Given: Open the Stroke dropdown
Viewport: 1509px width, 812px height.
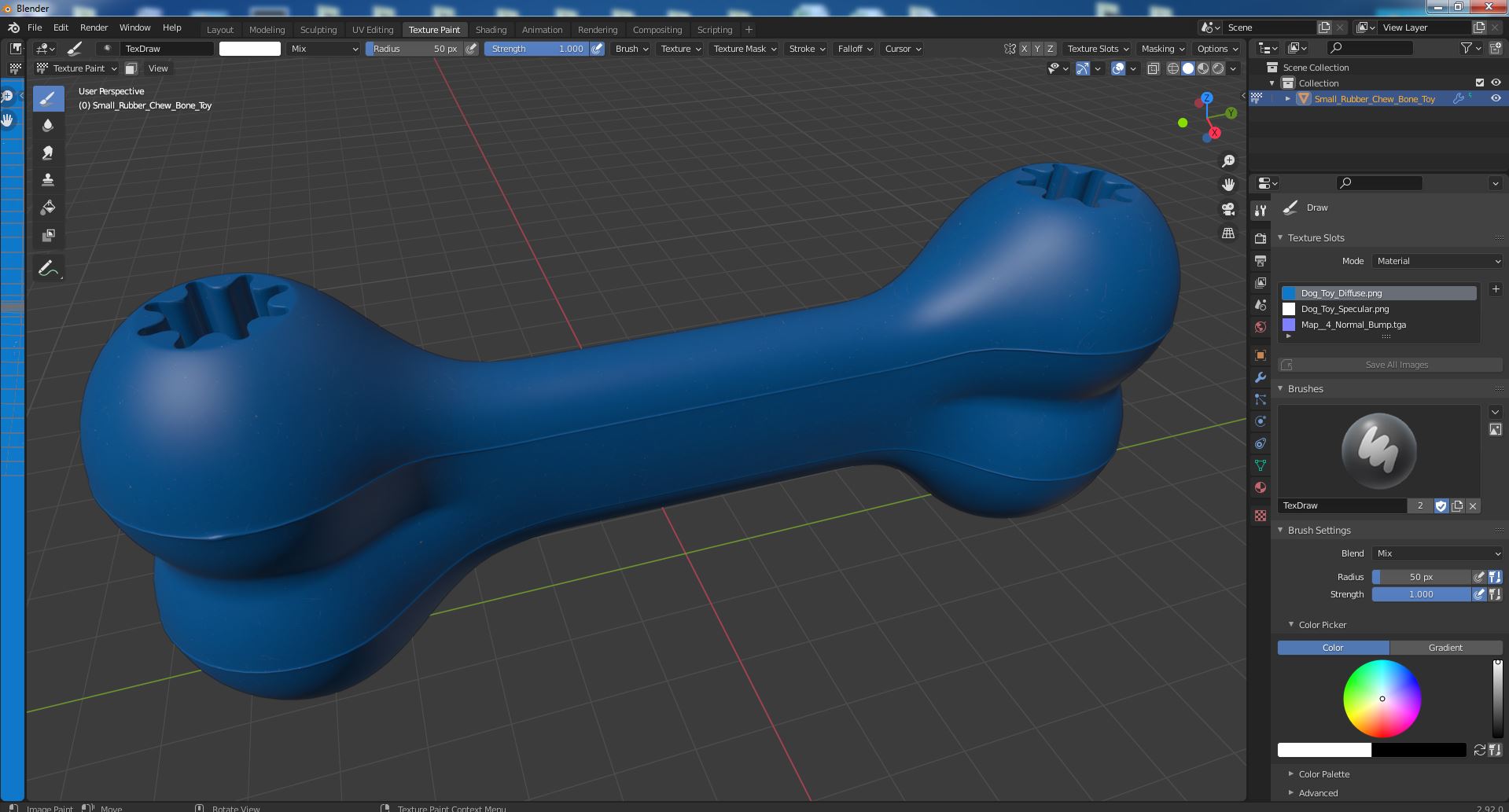Looking at the screenshot, I should (806, 49).
